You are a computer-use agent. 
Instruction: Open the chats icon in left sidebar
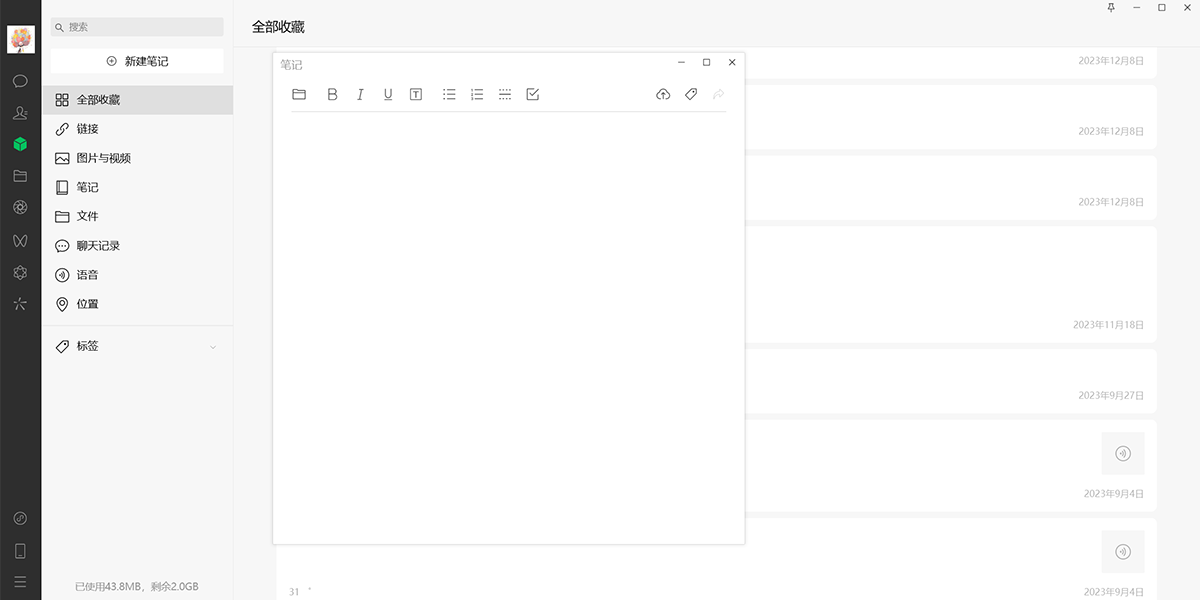(x=20, y=81)
